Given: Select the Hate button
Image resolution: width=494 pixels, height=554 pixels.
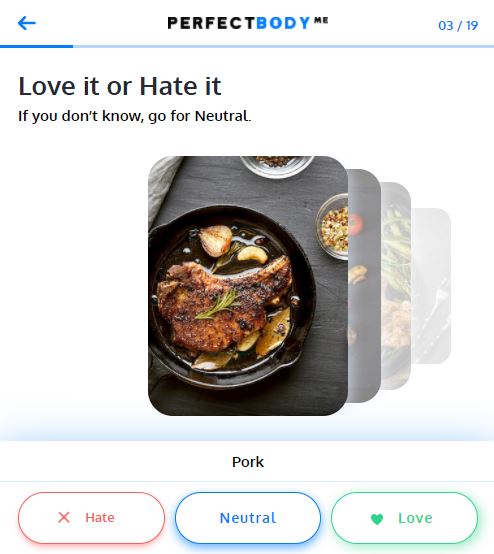Looking at the screenshot, I should (x=91, y=518).
